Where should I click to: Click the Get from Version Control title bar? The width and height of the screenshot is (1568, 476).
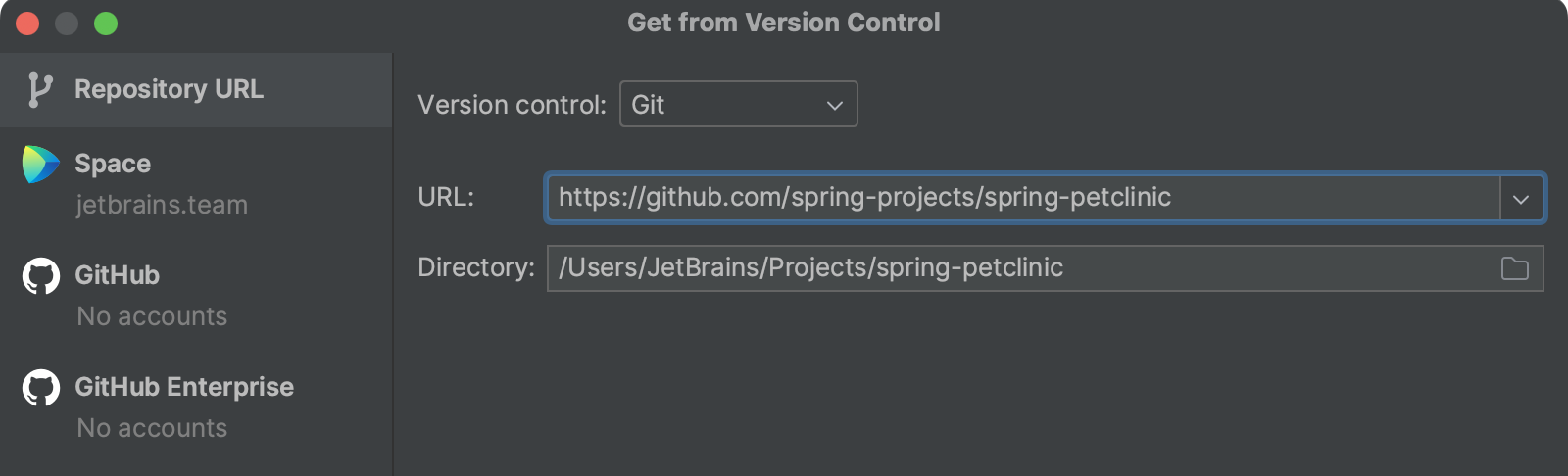(784, 23)
